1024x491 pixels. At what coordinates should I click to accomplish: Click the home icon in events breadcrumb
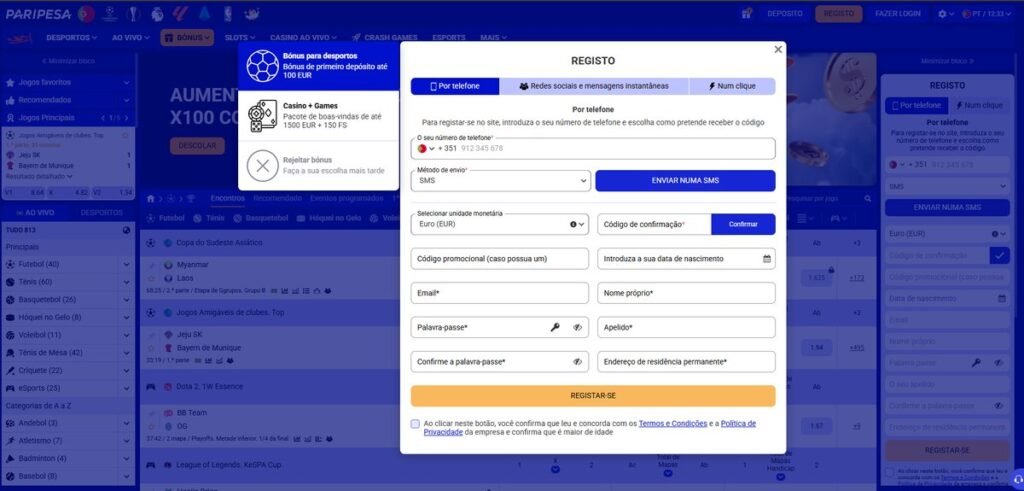[x=150, y=198]
